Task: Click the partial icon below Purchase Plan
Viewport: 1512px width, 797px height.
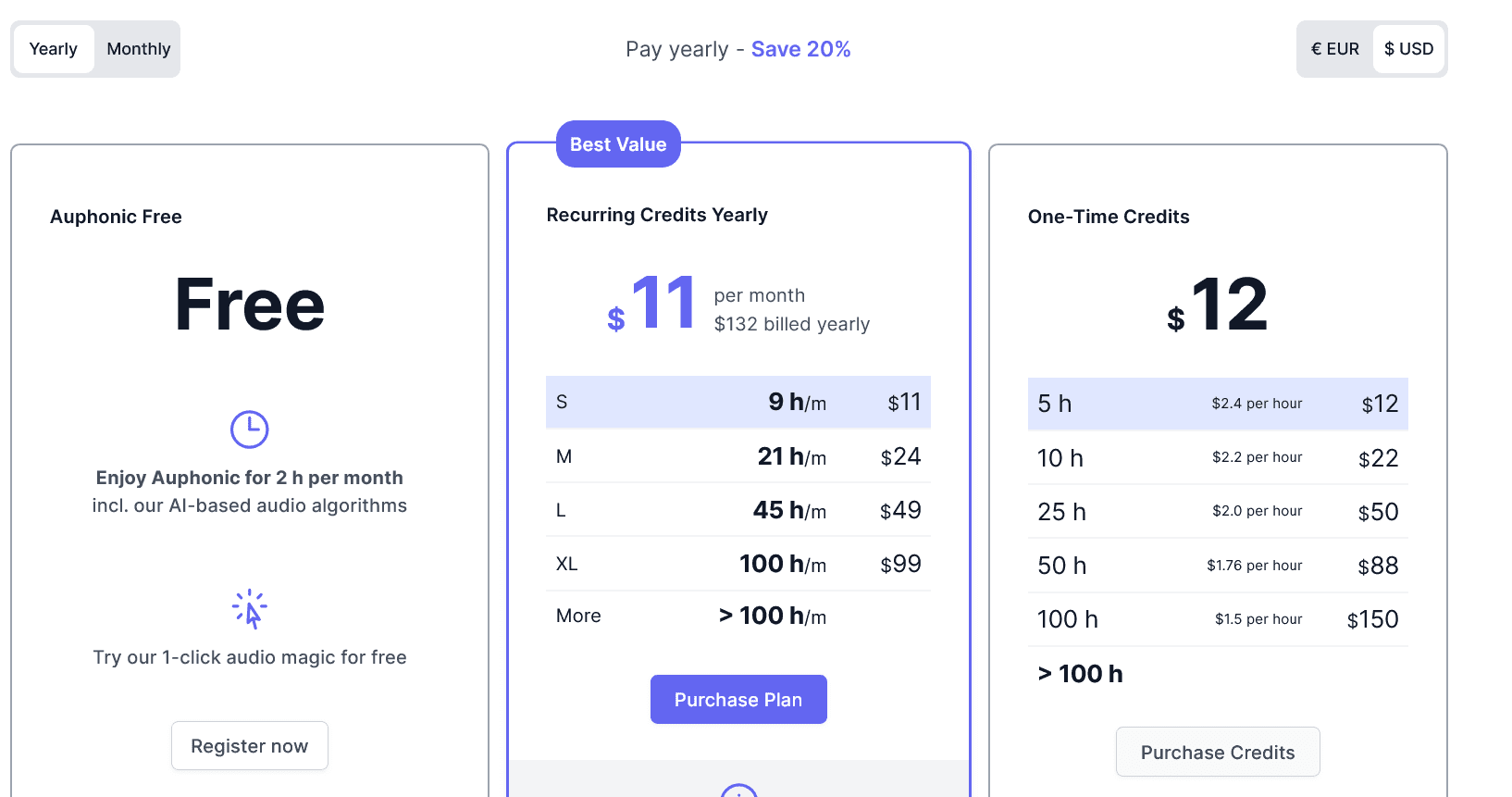Action: pos(738,790)
